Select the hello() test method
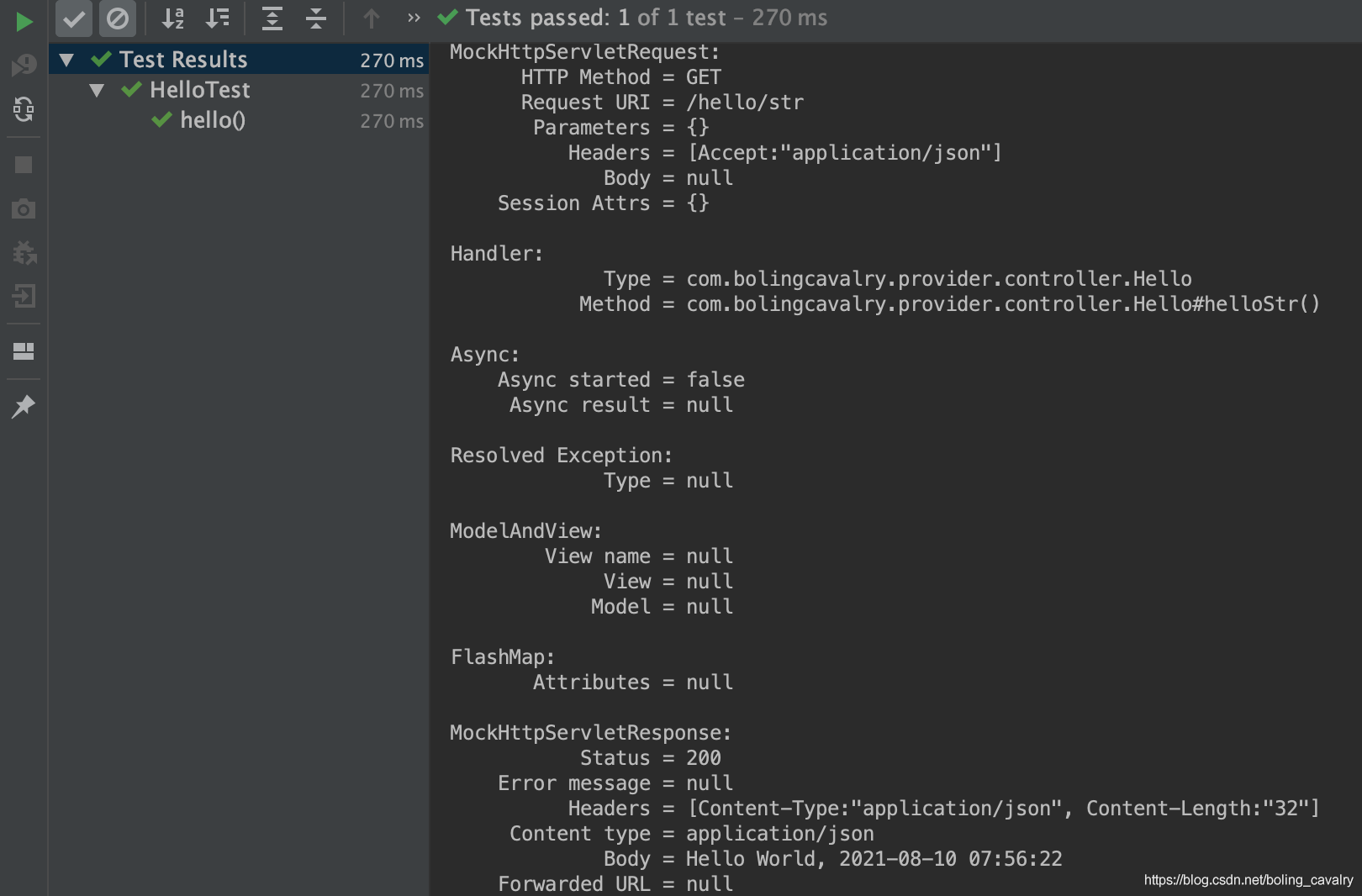 [x=212, y=120]
